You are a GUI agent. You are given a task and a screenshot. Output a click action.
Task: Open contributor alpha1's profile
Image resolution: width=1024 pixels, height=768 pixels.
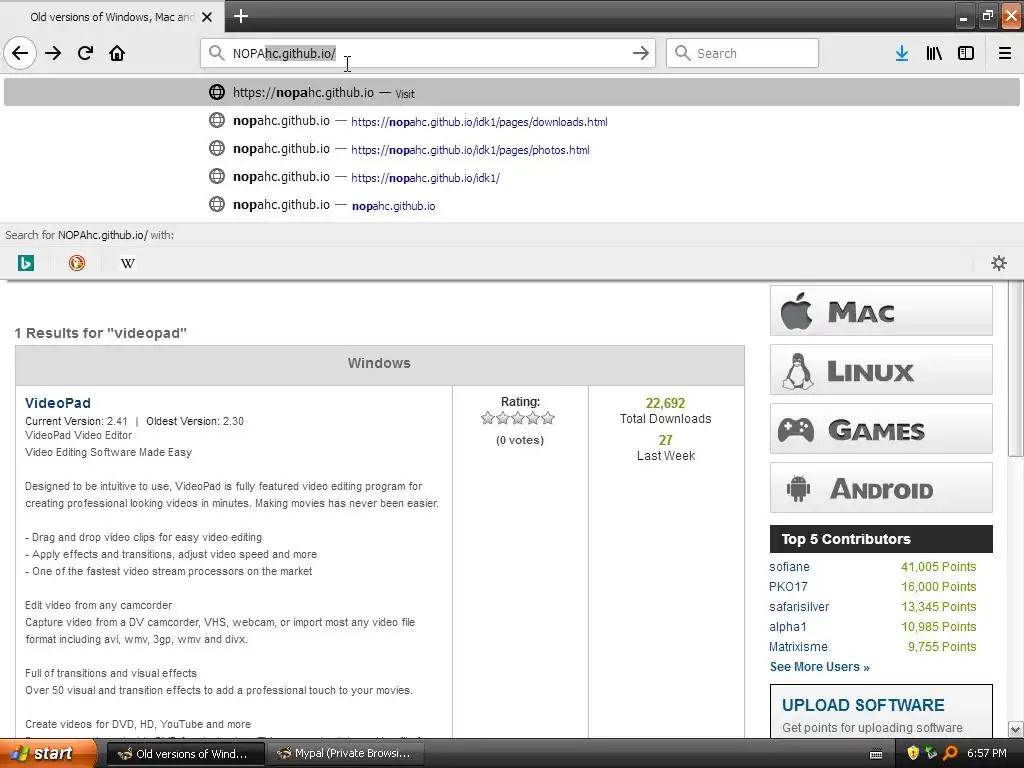pyautogui.click(x=788, y=627)
